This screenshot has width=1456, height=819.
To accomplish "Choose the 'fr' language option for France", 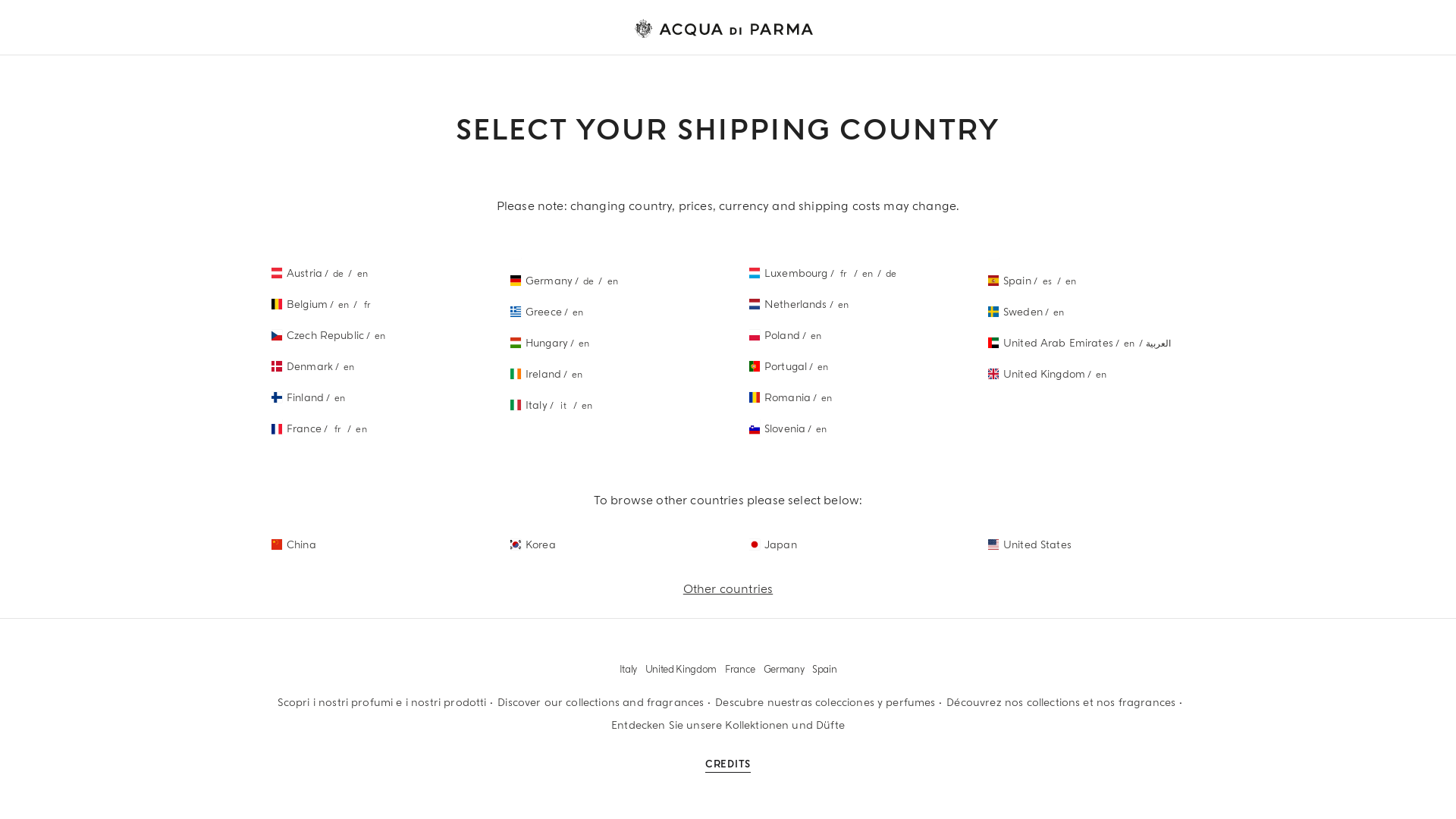I will pyautogui.click(x=337, y=429).
